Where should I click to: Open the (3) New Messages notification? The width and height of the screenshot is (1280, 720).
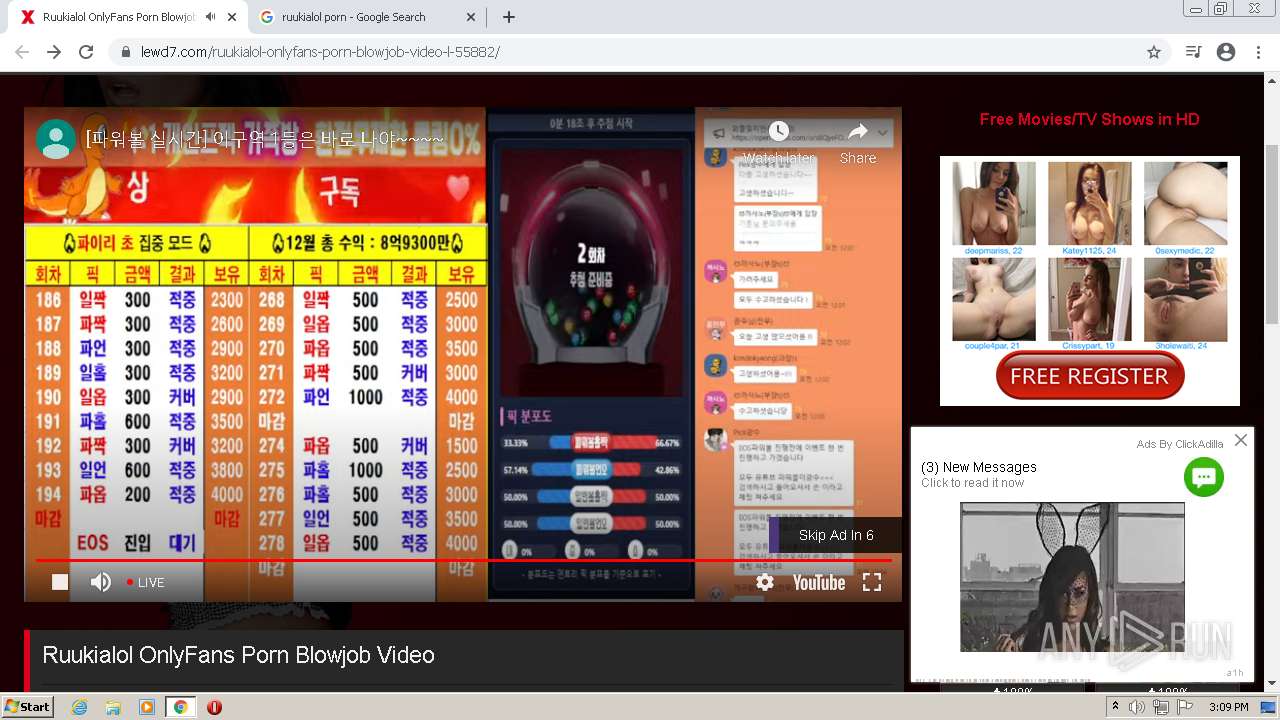point(979,467)
